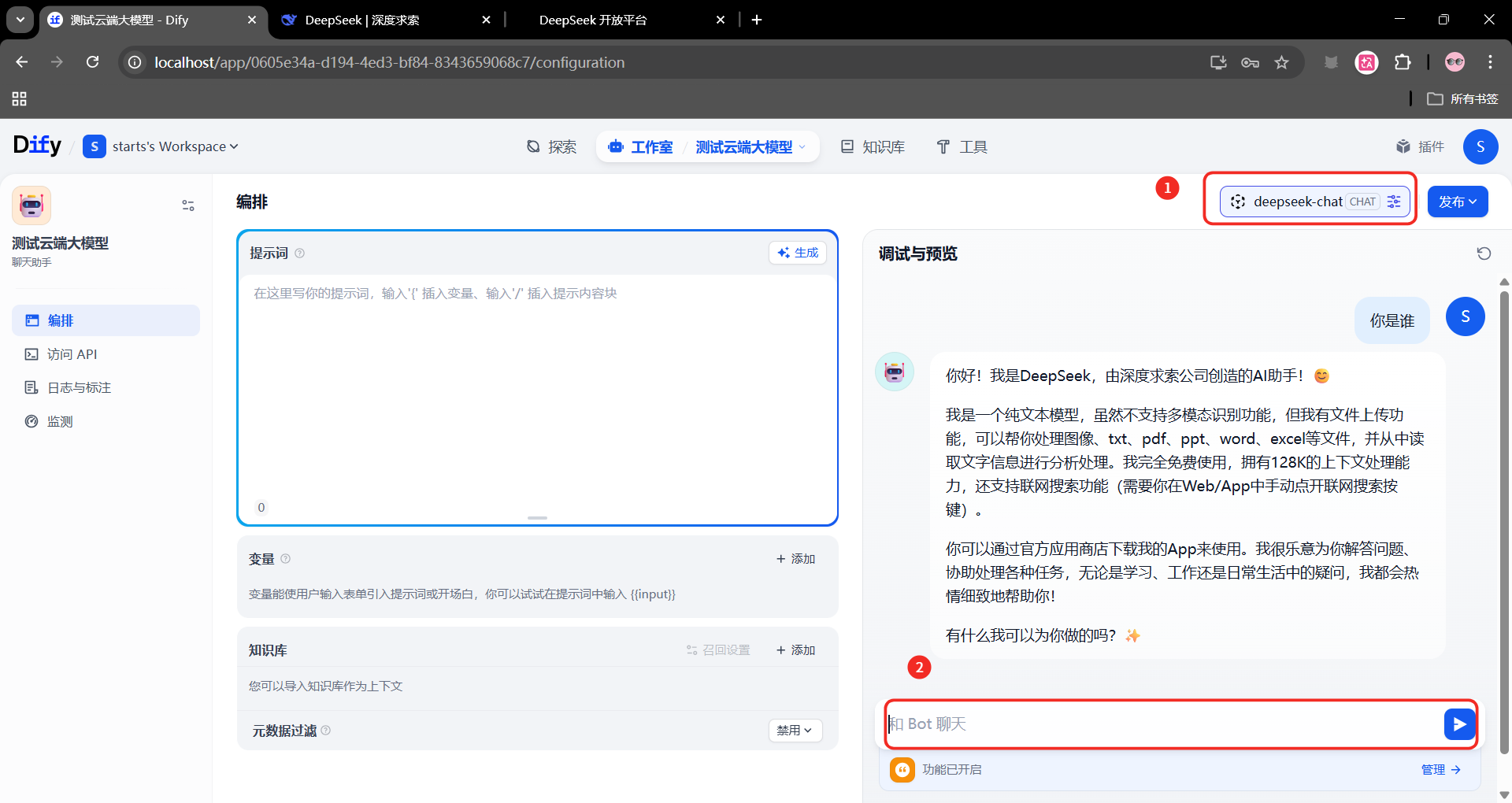View site information icon in address bar
Image resolution: width=1512 pixels, height=803 pixels.
coord(135,62)
